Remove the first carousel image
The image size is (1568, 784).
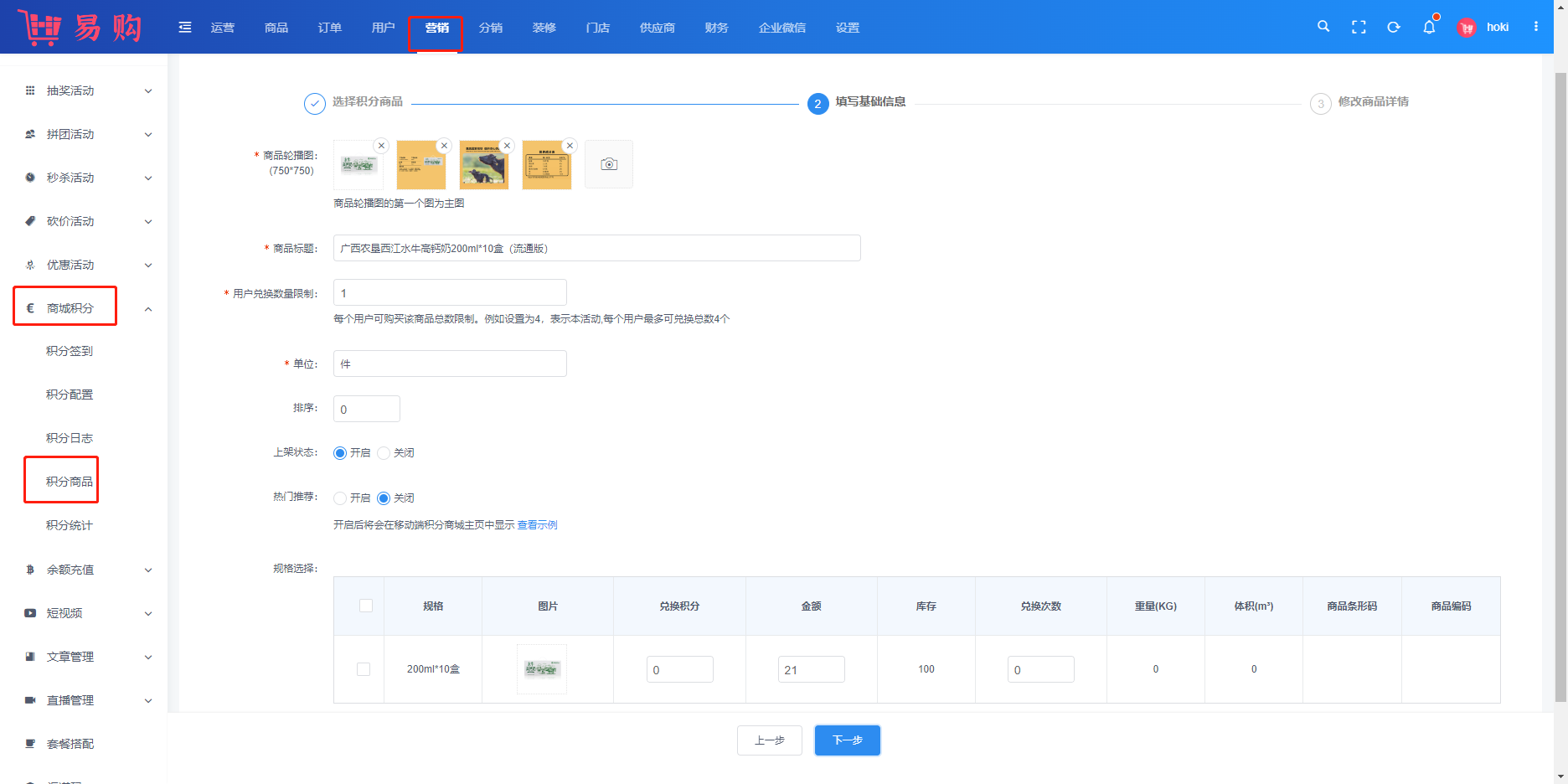pos(381,146)
